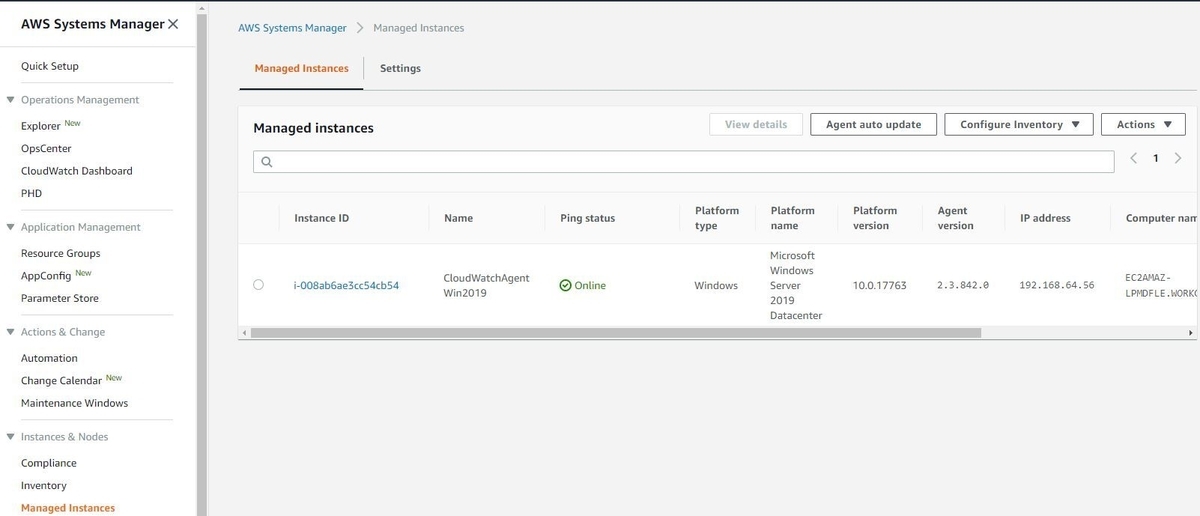Open Maintenance Windows in sidebar
Viewport: 1200px width, 516px height.
75,403
